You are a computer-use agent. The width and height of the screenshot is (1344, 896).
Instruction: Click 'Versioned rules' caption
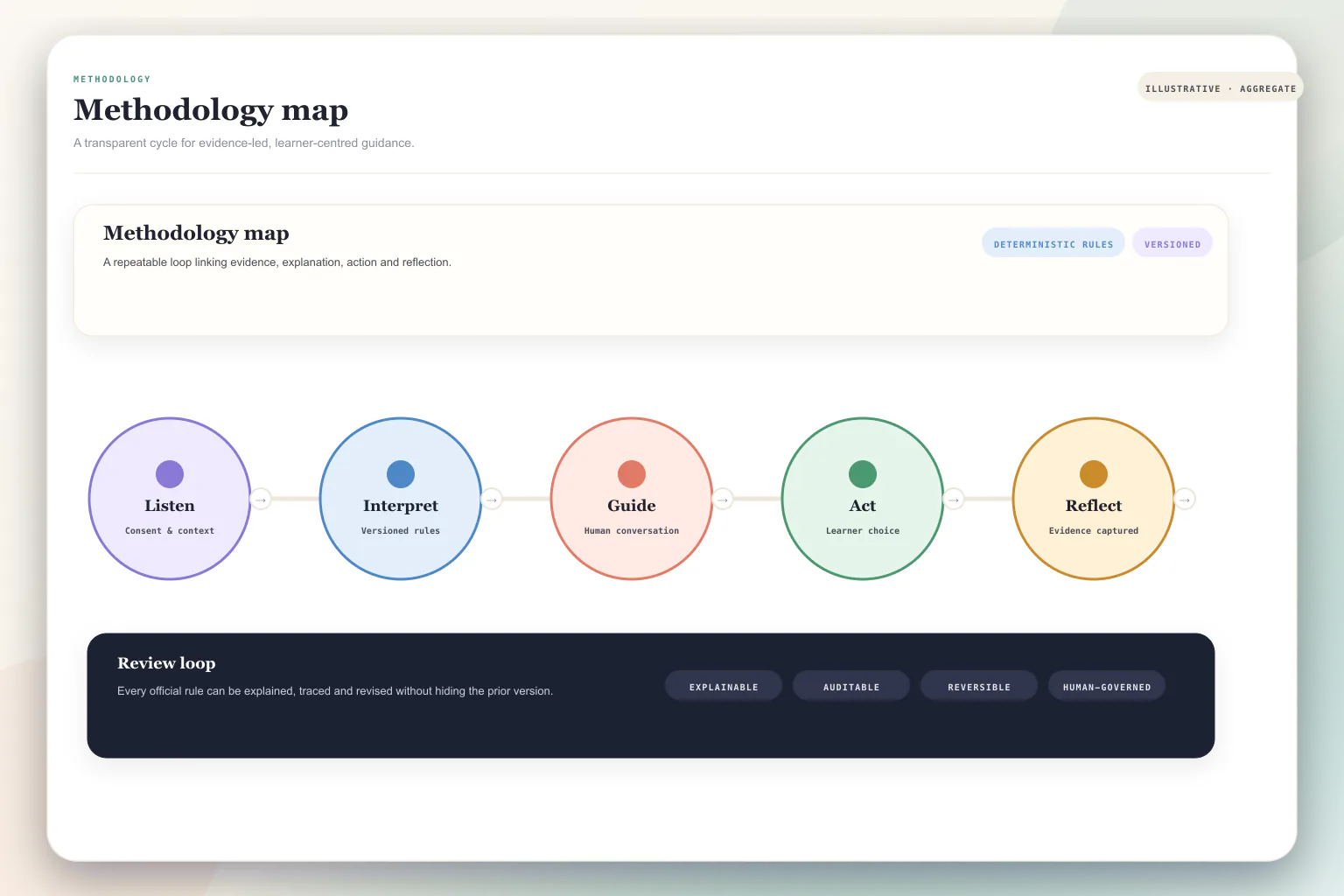[x=401, y=530]
